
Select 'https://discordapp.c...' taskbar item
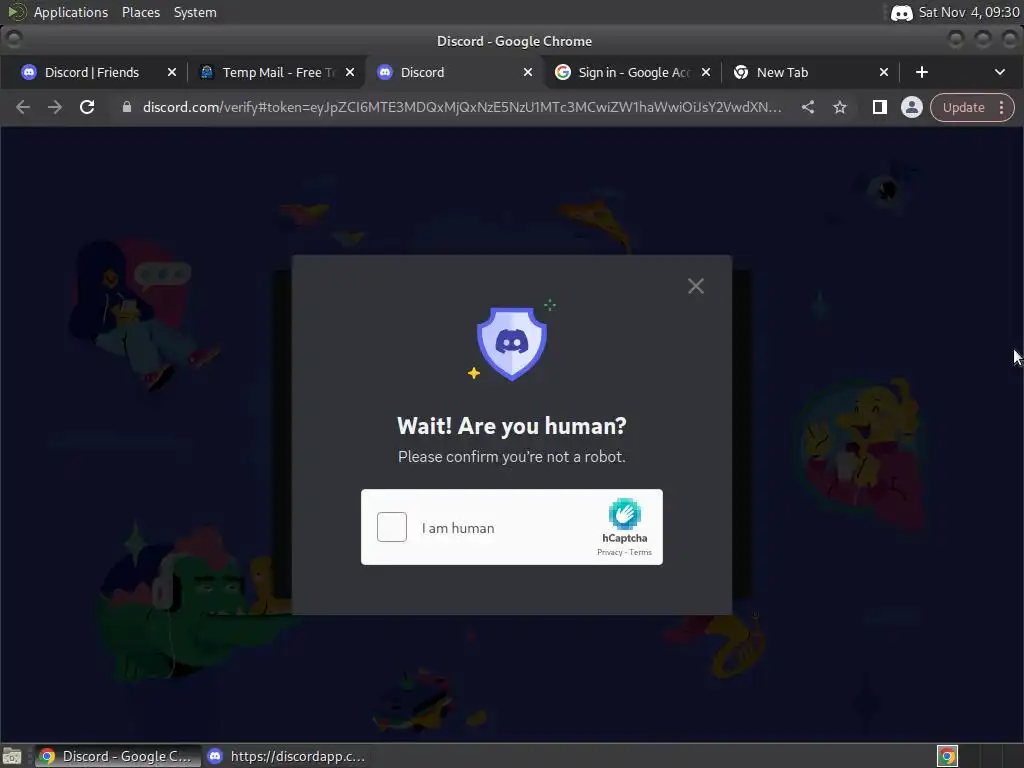click(x=286, y=756)
